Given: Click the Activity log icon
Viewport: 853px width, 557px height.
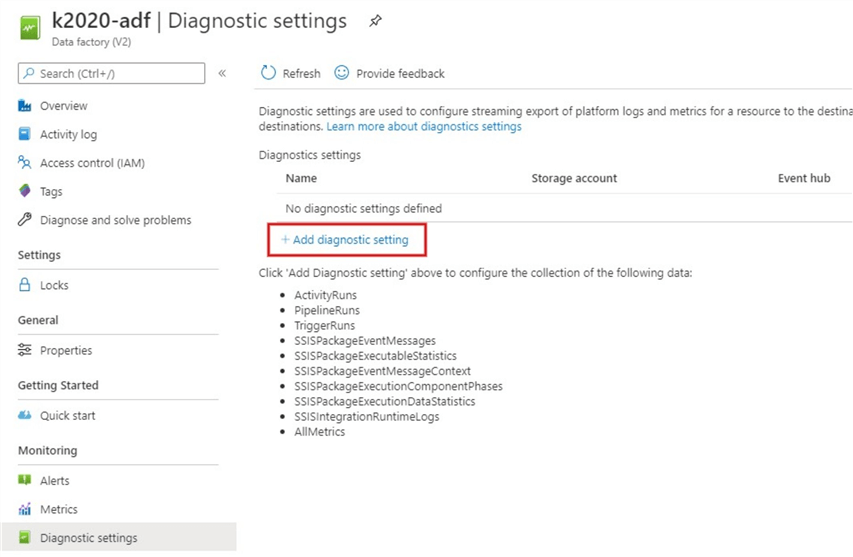Looking at the screenshot, I should [24, 134].
